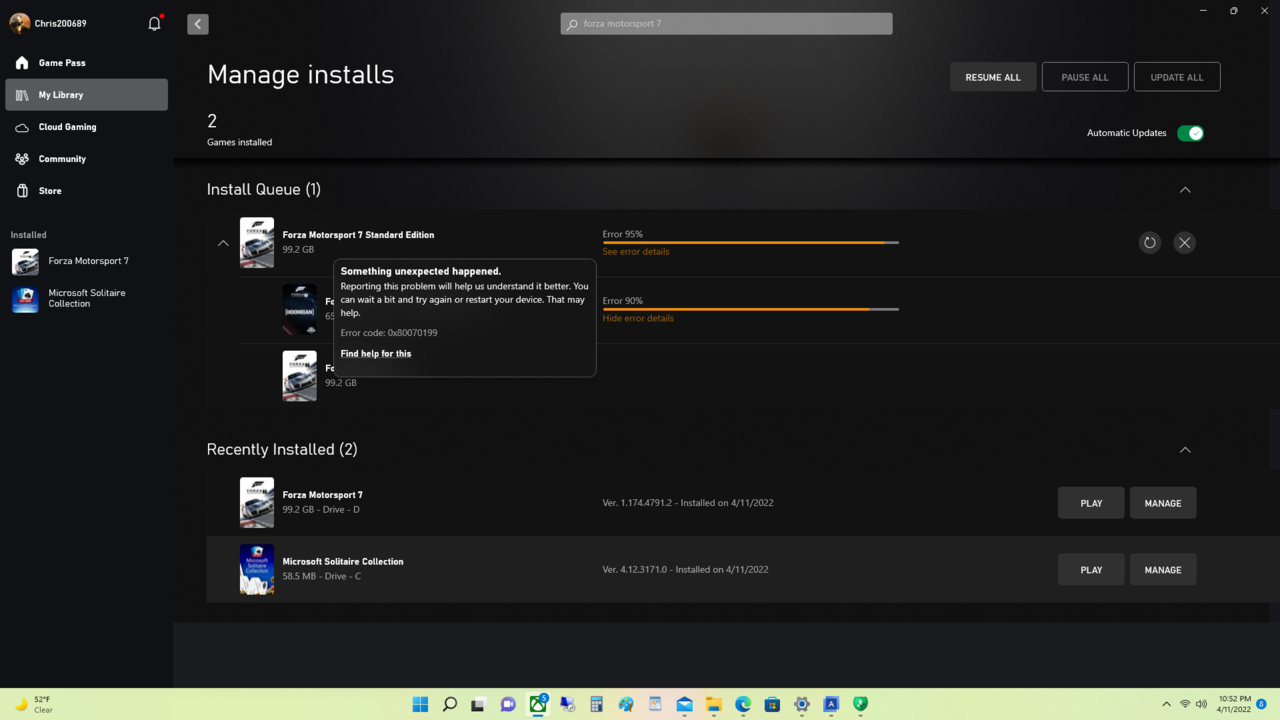Image resolution: width=1280 pixels, height=720 pixels.
Task: Open the Chris200689 profile avatar
Action: pos(19,23)
